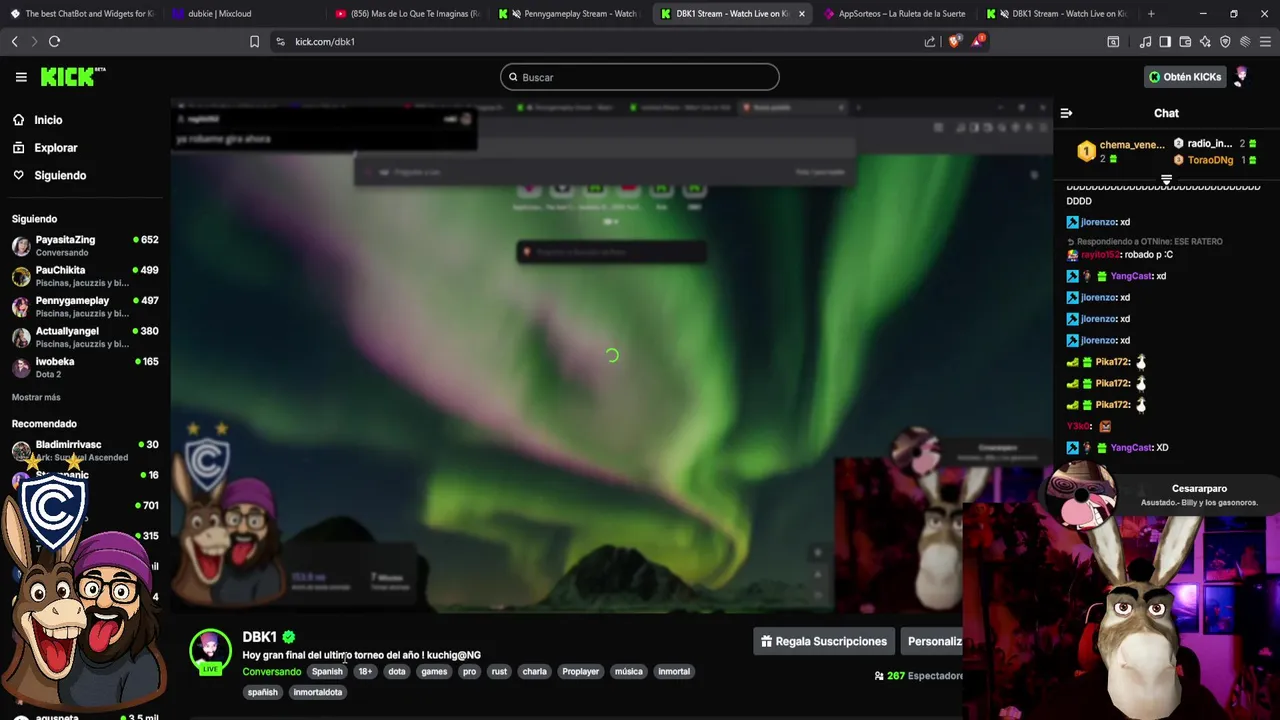The image size is (1280, 720).
Task: Select the pro tag
Action: [469, 672]
